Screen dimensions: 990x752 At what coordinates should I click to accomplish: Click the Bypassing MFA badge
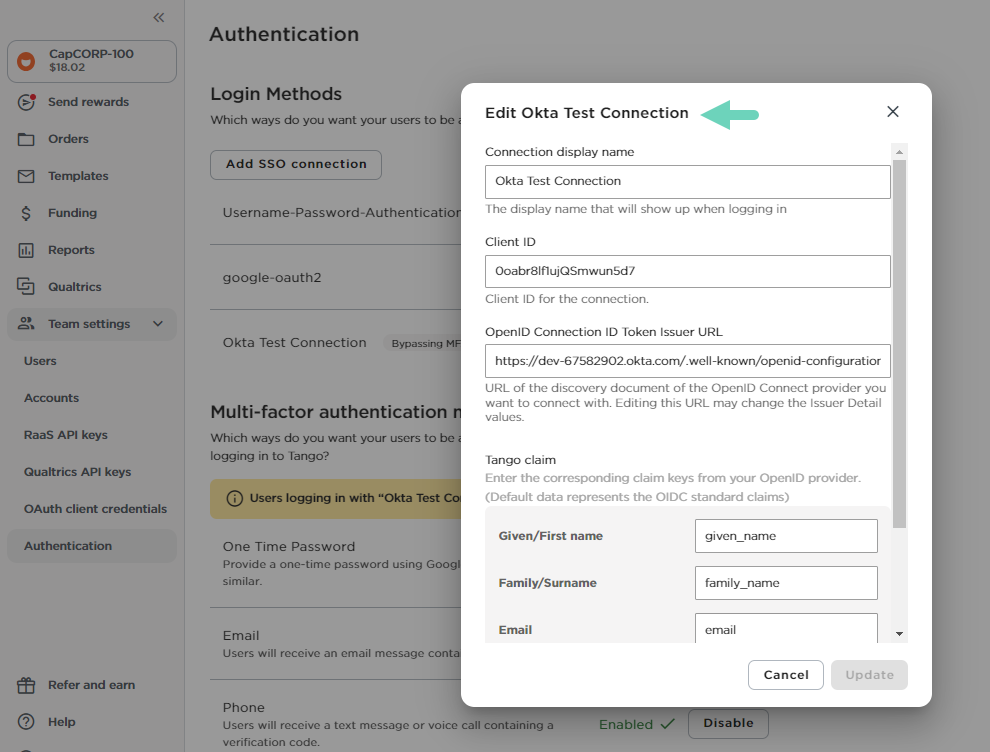[x=423, y=343]
